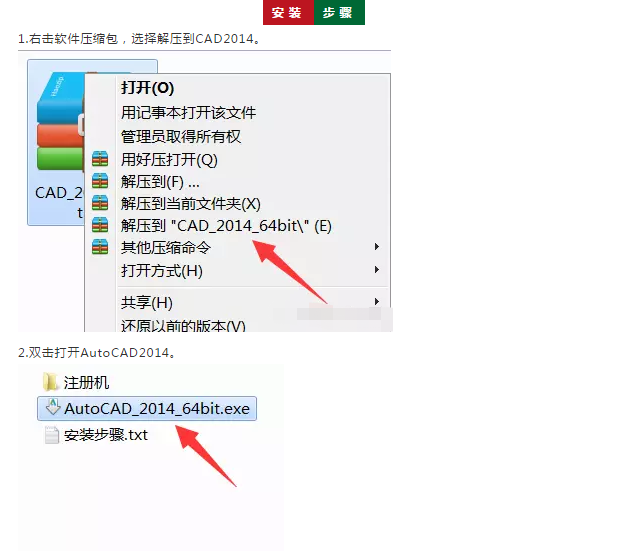636x551 pixels.
Task: Select 用记事本打开该文件 menu entry
Action: coord(189,113)
